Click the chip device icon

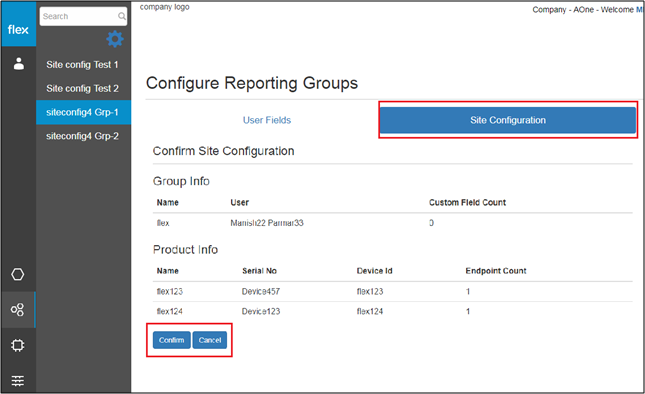(x=18, y=345)
